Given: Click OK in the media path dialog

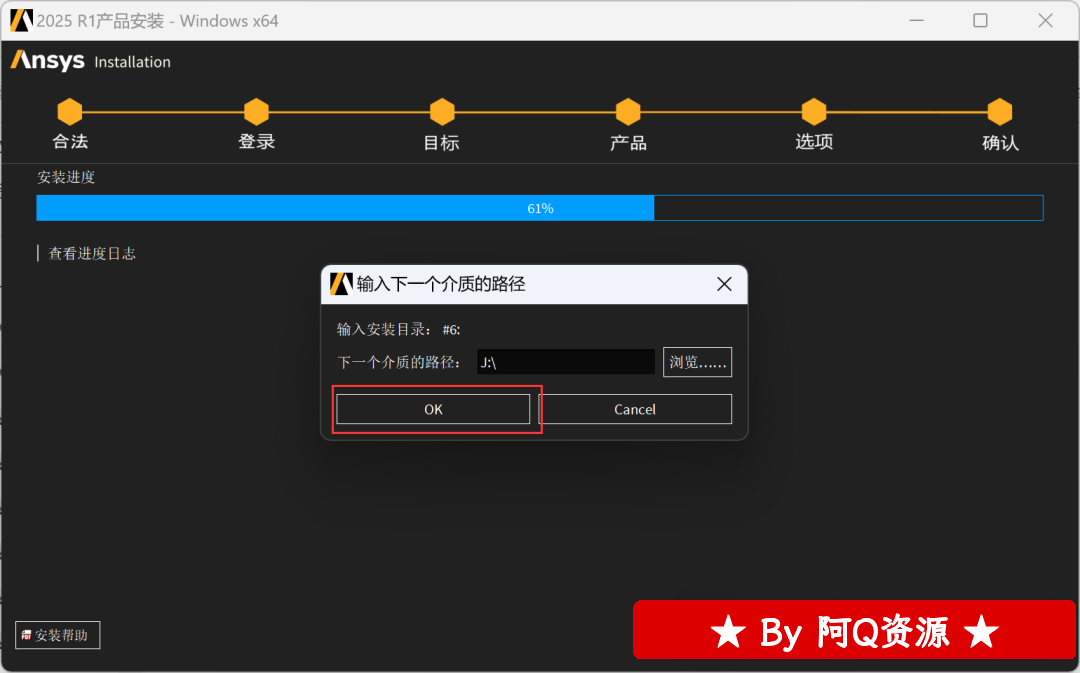Looking at the screenshot, I should (x=433, y=409).
